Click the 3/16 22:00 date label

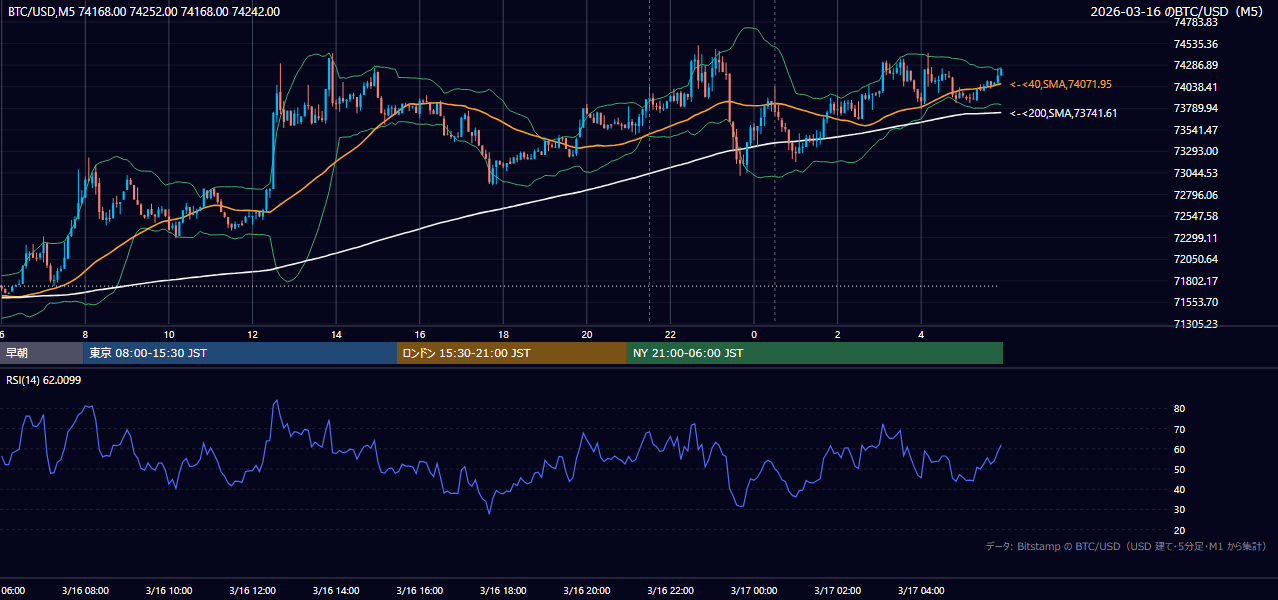[671, 590]
